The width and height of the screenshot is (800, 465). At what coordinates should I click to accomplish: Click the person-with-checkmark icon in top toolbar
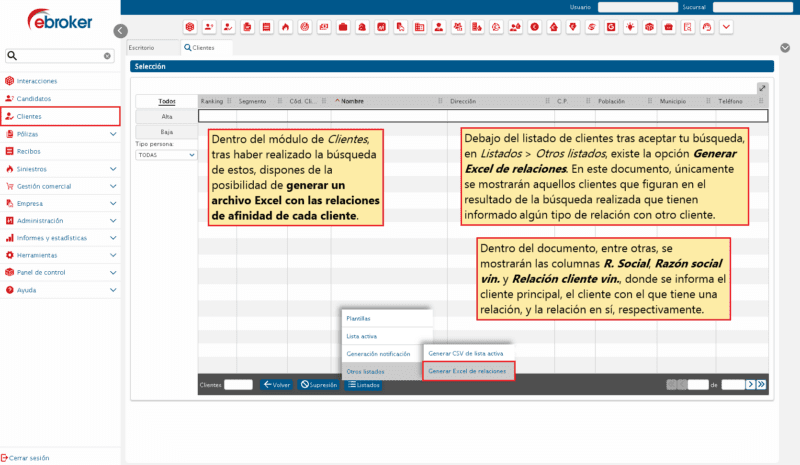(x=228, y=27)
